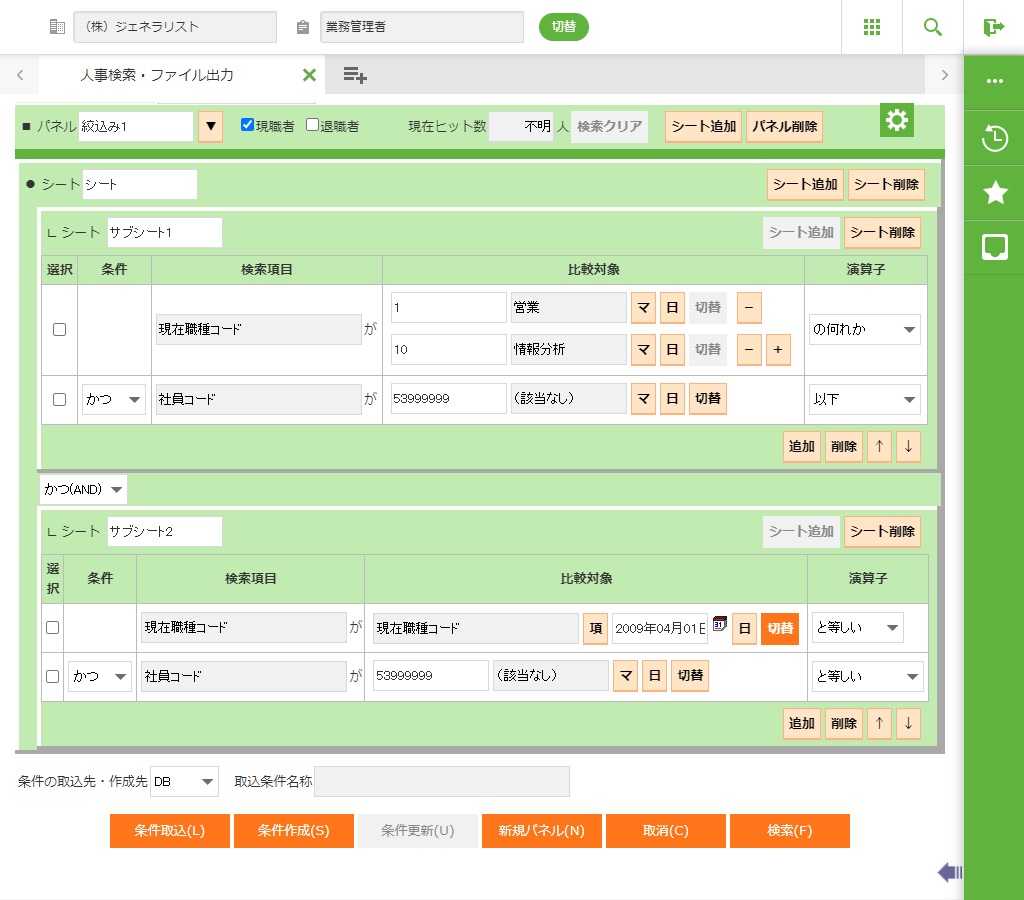Image resolution: width=1024 pixels, height=900 pixels.
Task: Open favorites star icon in sidebar
Action: 994,193
